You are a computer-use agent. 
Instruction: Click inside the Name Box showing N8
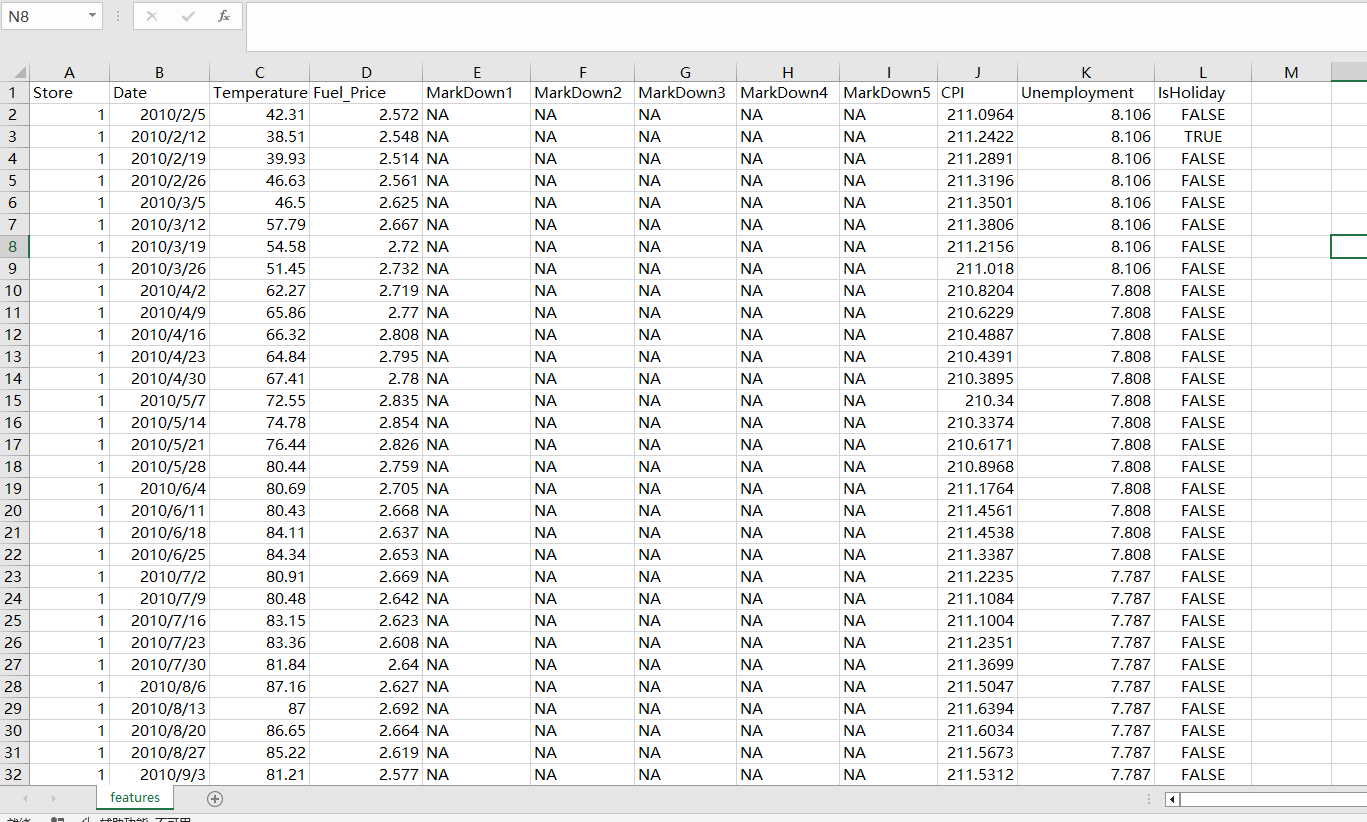[x=44, y=16]
